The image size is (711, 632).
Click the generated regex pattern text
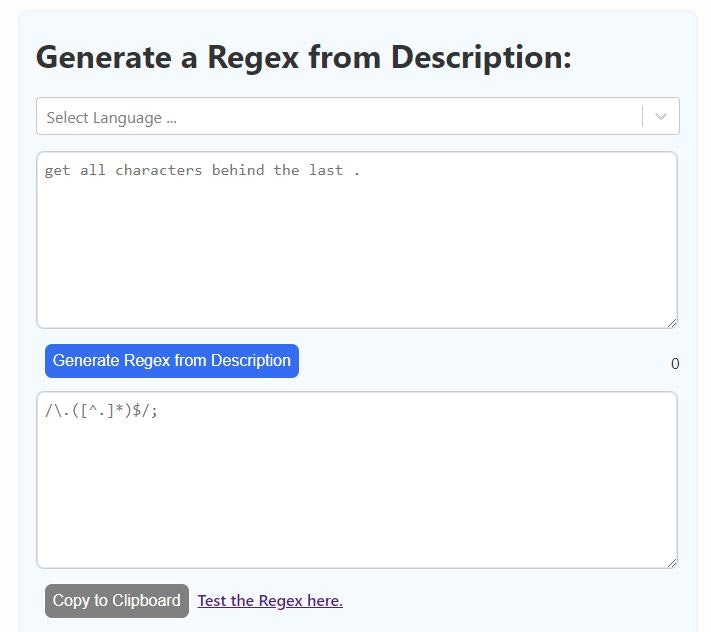(101, 410)
